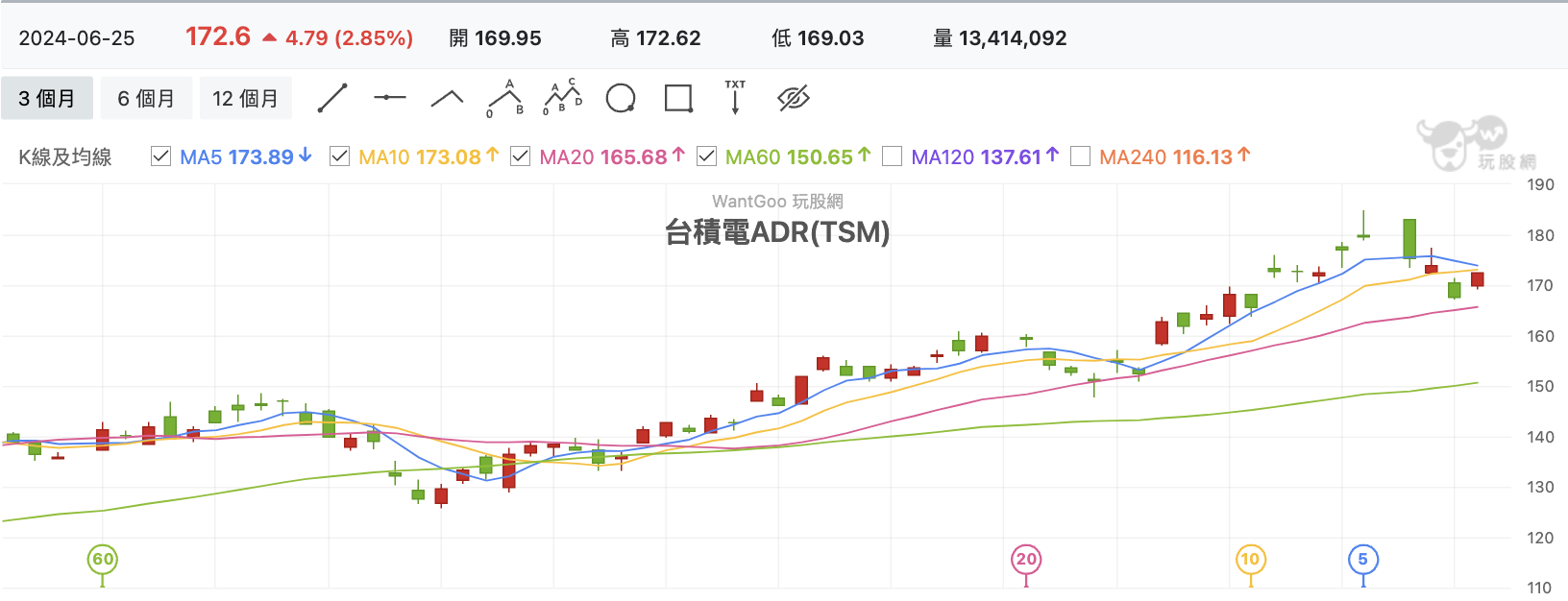This screenshot has height=601, width=1568.
Task: Choose the ABCD wave pattern tool
Action: coord(563,98)
